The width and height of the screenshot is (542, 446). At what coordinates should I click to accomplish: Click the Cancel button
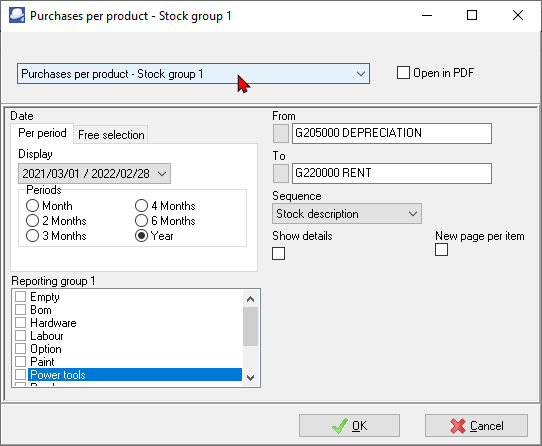coord(476,426)
